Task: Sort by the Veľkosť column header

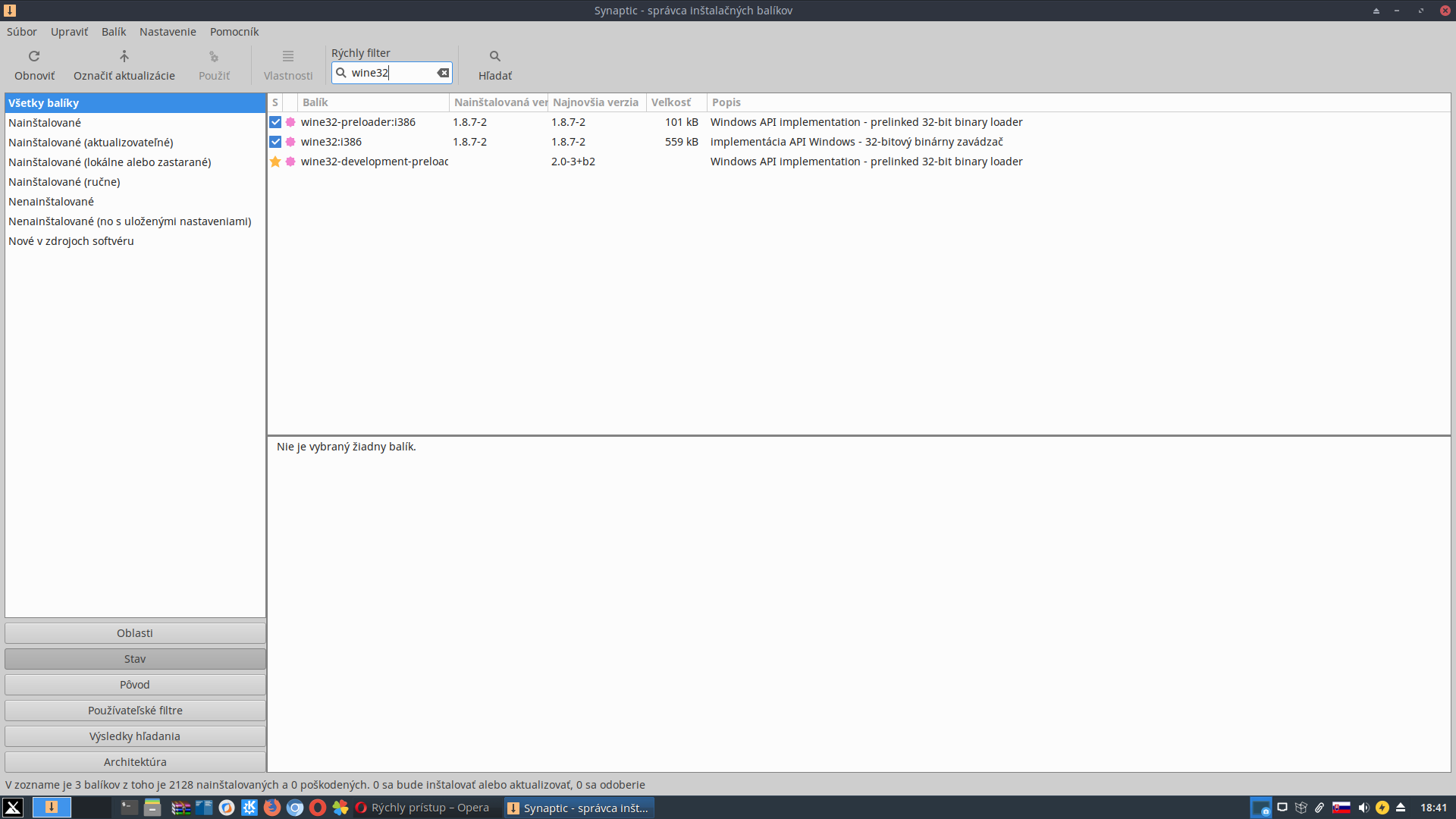Action: coord(676,102)
